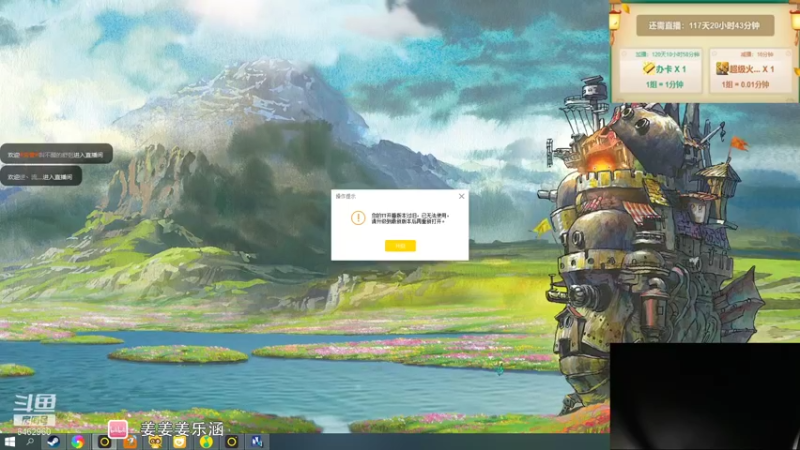Click the upper 欢迎 entry notification bubble
This screenshot has width=800, height=450.
click(56, 154)
